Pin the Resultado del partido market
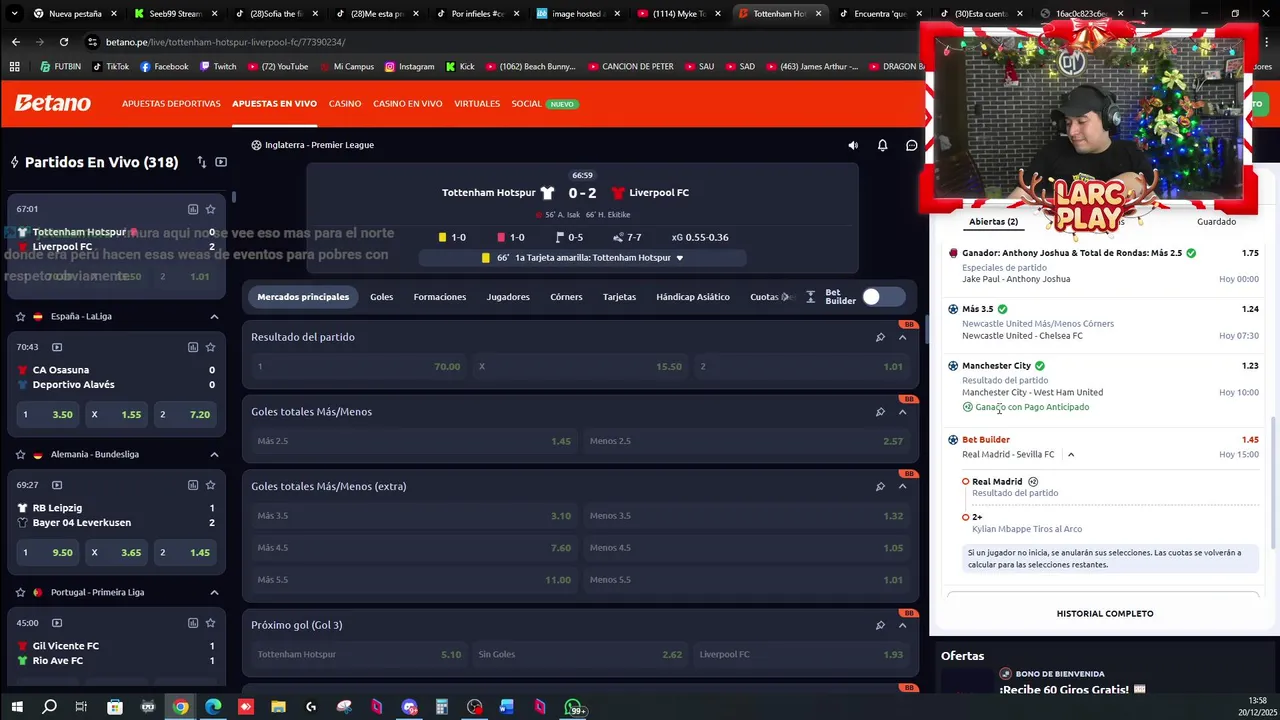 (880, 337)
